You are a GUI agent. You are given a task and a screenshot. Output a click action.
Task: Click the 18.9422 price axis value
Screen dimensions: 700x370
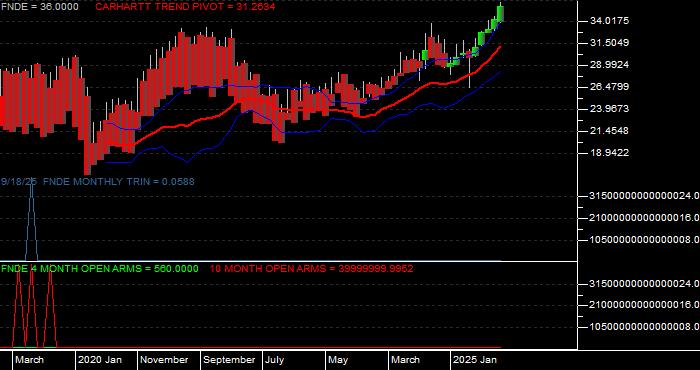click(x=608, y=153)
